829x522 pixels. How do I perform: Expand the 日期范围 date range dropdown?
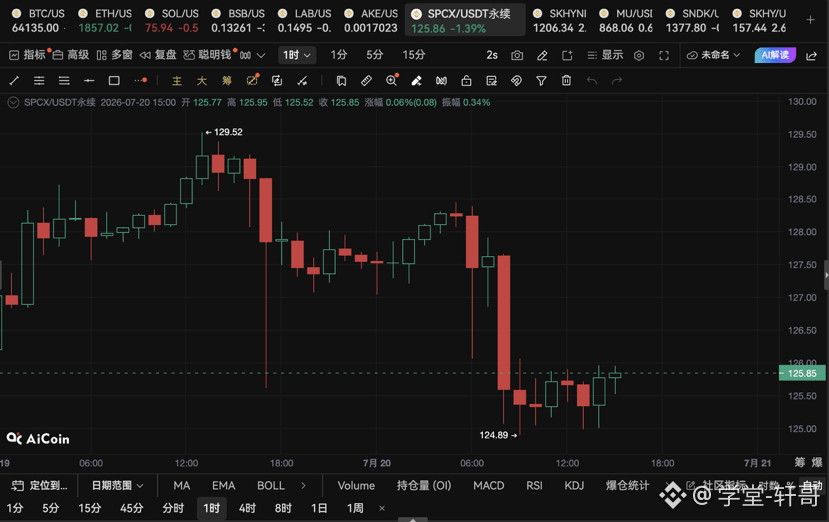(117, 486)
